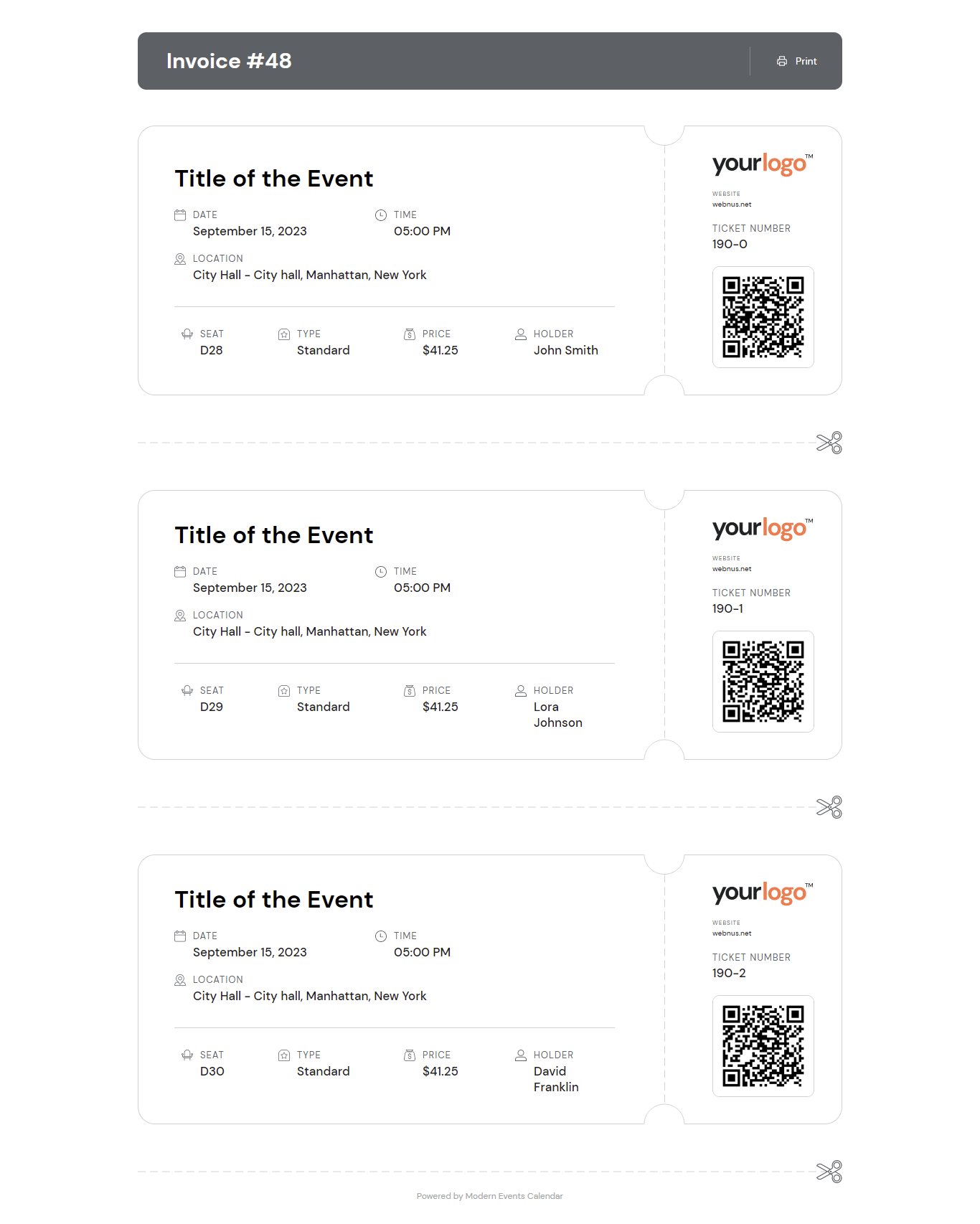Click the ticket type icon on third ticket
This screenshot has height=1224, width=980.
point(284,1055)
